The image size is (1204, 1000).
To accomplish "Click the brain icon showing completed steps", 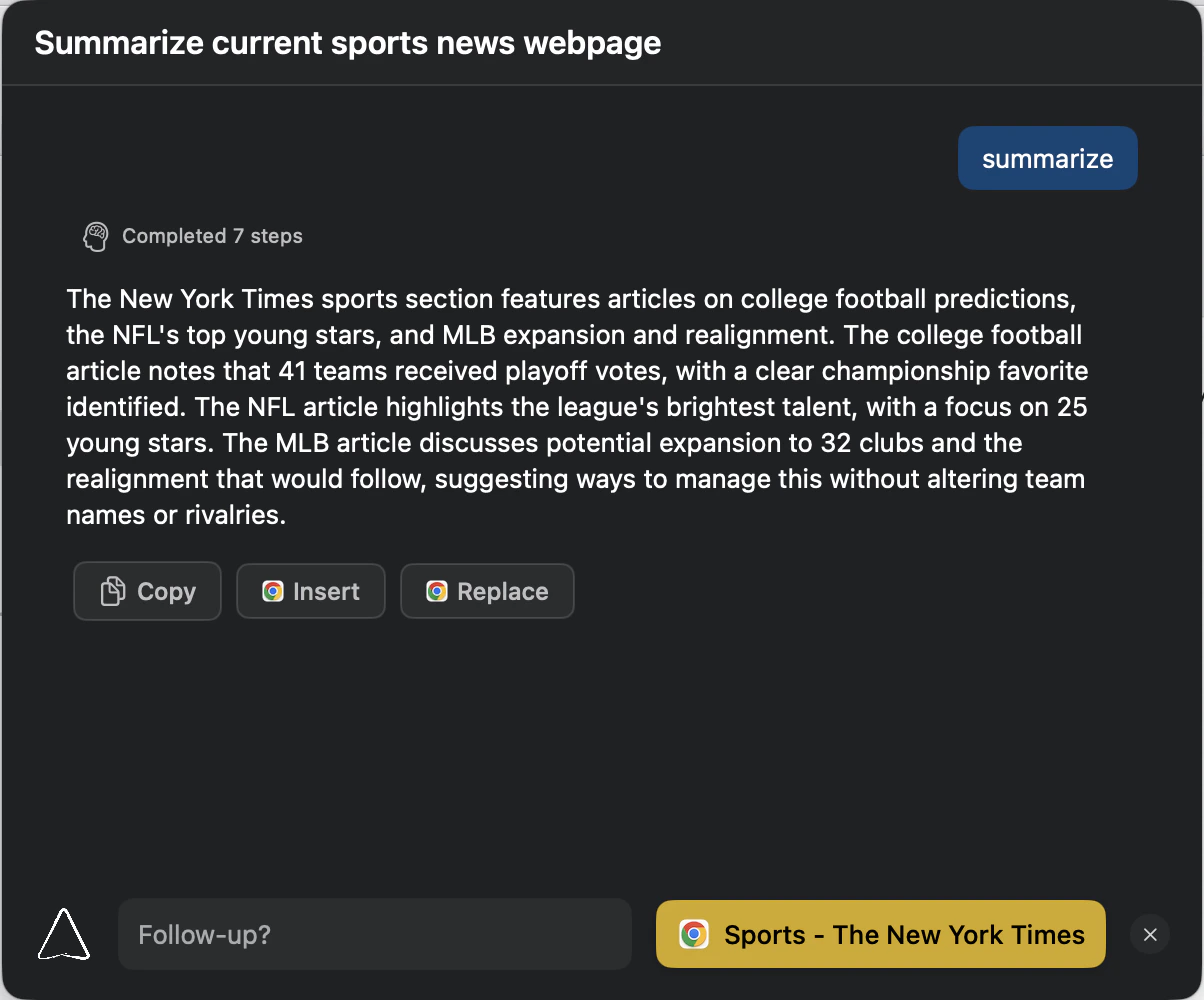I will 96,236.
